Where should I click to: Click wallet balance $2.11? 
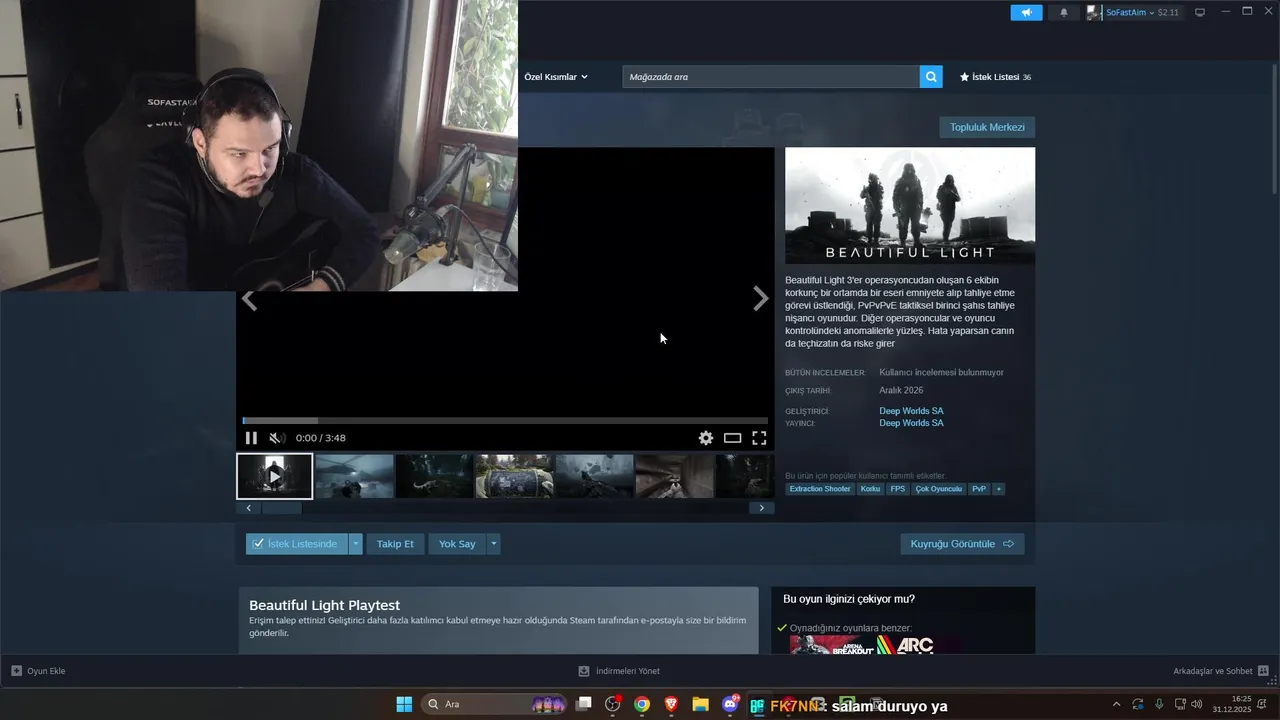(x=1168, y=13)
